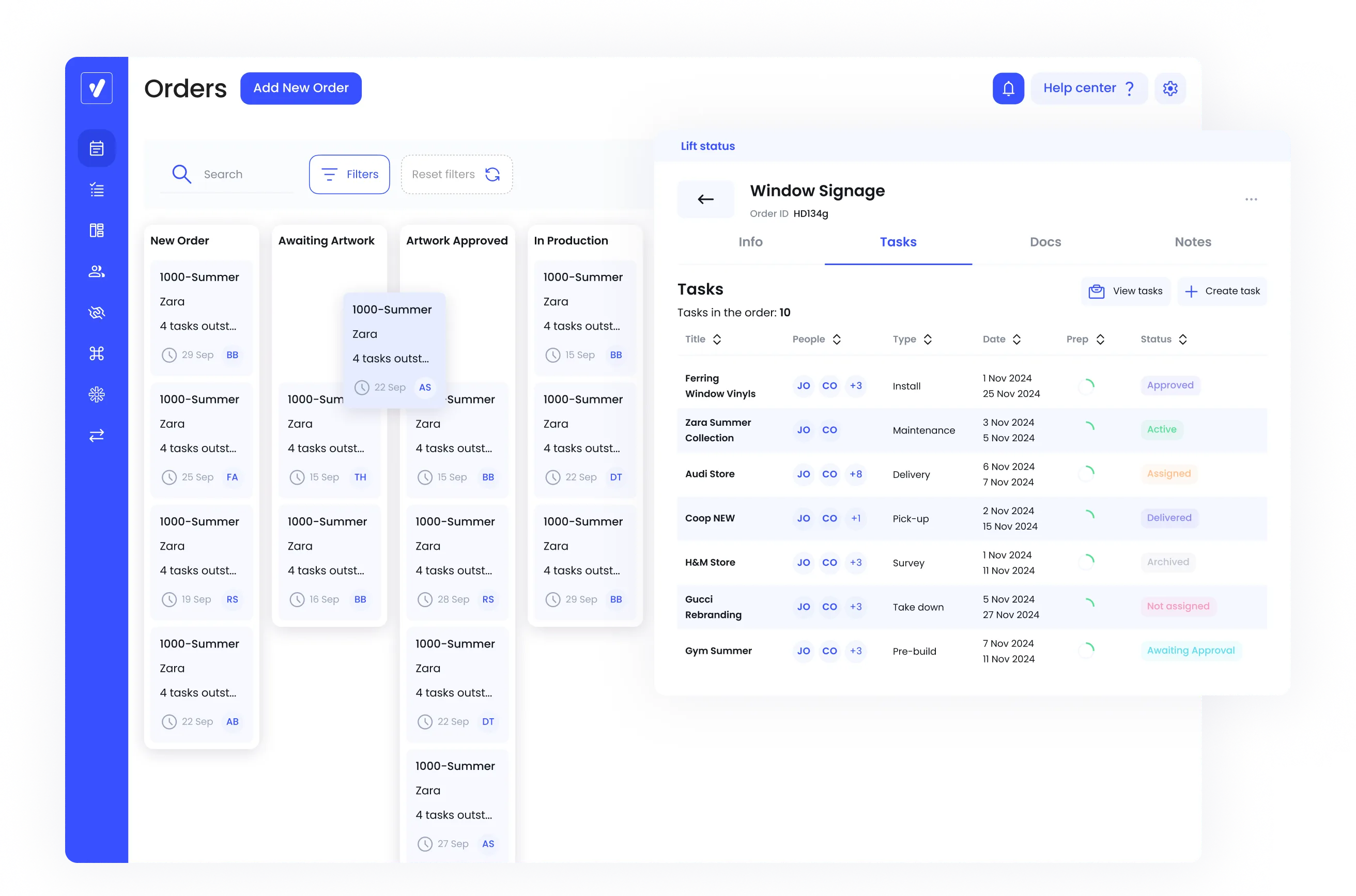Click the View tasks briefcase icon
The width and height of the screenshot is (1356, 896).
tap(1097, 291)
